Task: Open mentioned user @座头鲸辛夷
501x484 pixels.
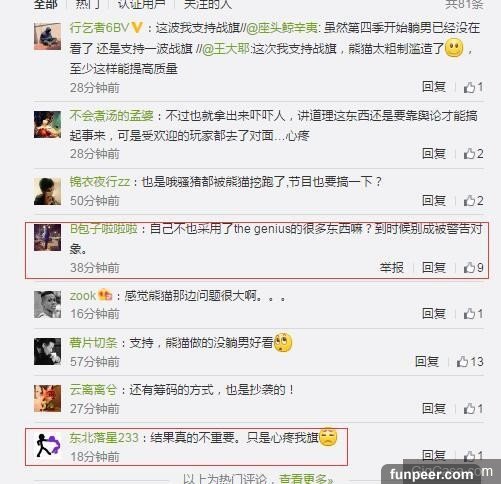Action: tap(282, 28)
